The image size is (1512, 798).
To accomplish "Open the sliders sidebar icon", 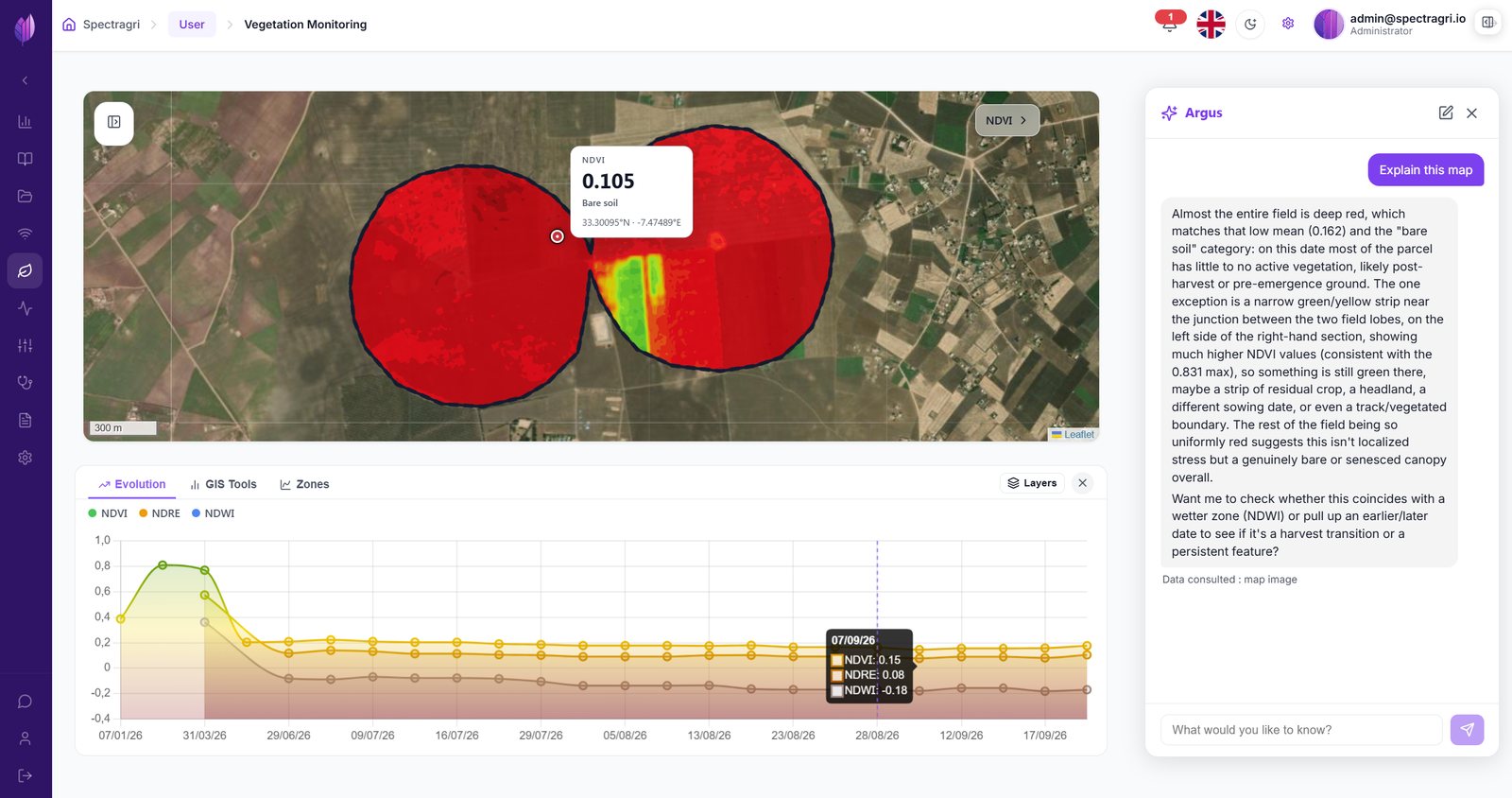I will coord(26,345).
